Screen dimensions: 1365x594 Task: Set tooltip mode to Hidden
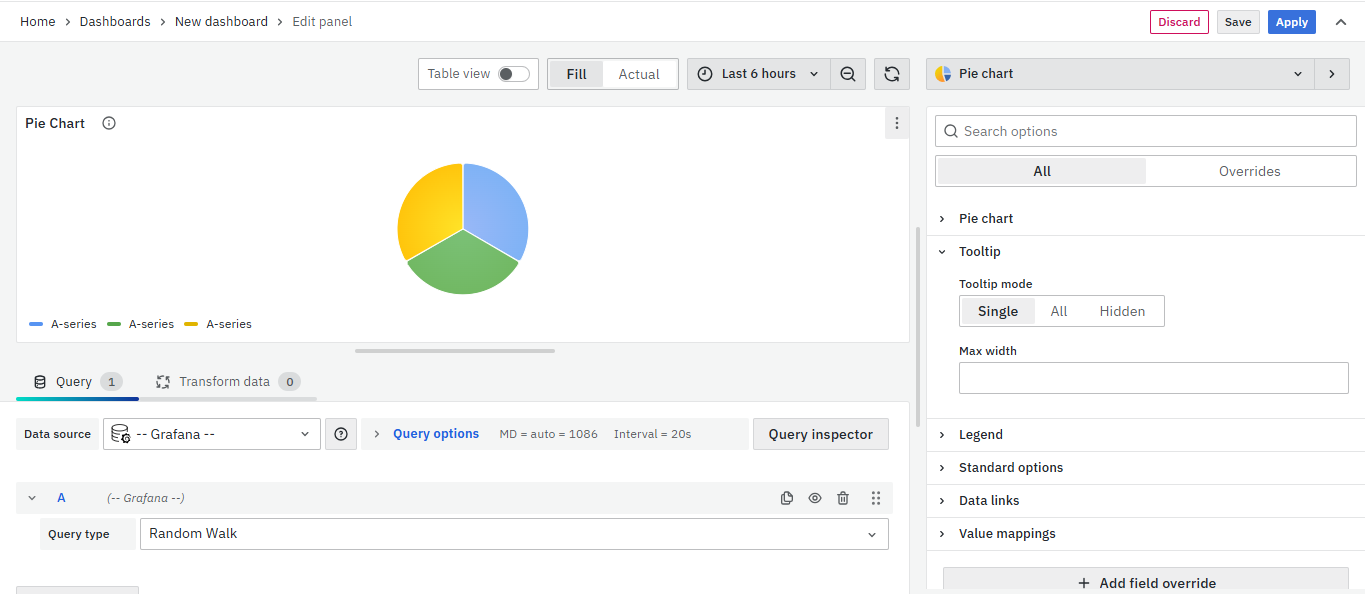coord(1122,311)
